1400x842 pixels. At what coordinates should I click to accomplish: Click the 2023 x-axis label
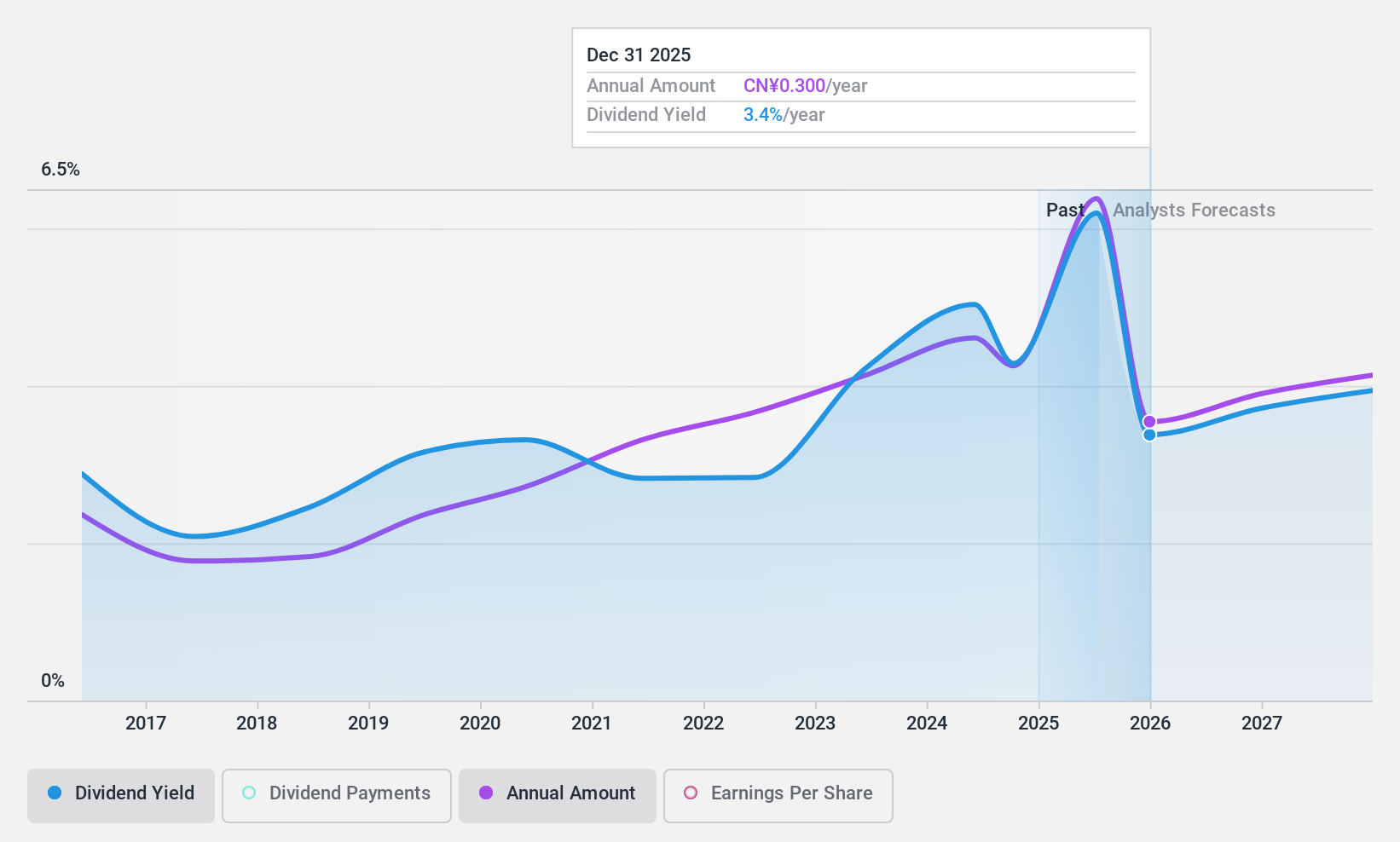coord(815,724)
